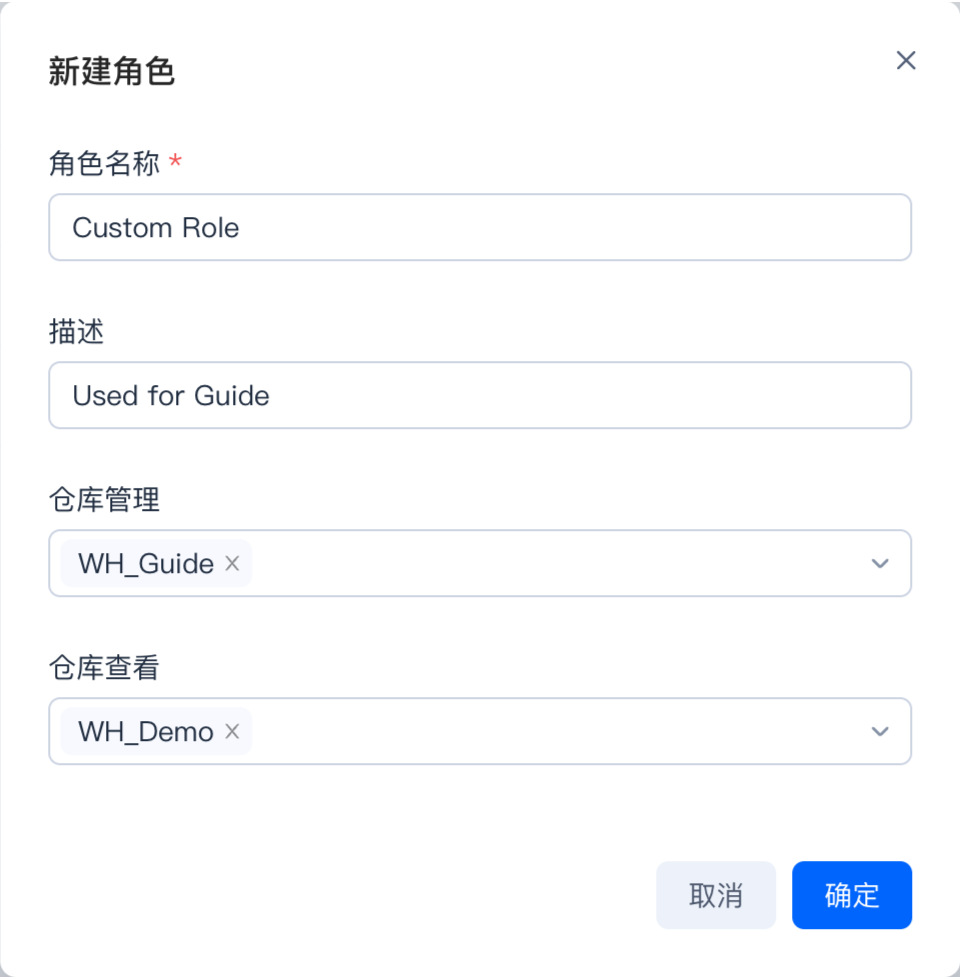
Task: Click the red required asterisk
Action: 176,163
